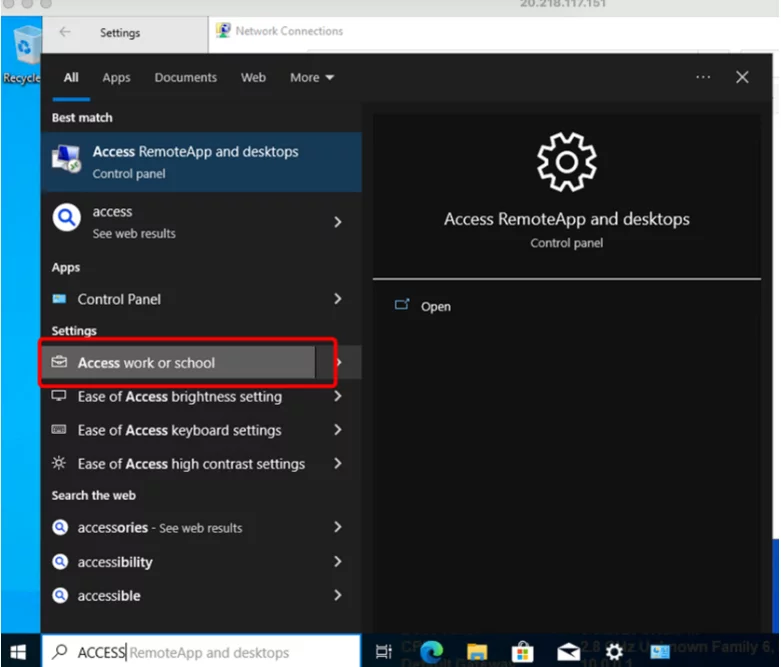Click the search icon beside accessories
Image resolution: width=781 pixels, height=667 pixels.
(60, 527)
